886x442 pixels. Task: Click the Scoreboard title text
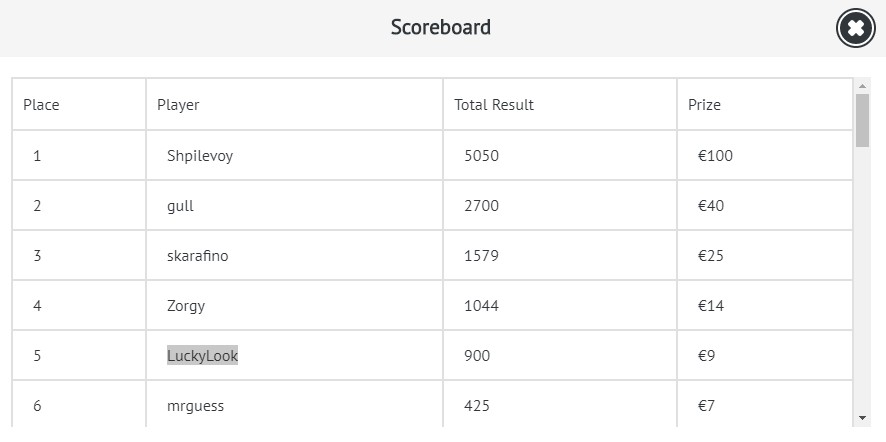441,28
